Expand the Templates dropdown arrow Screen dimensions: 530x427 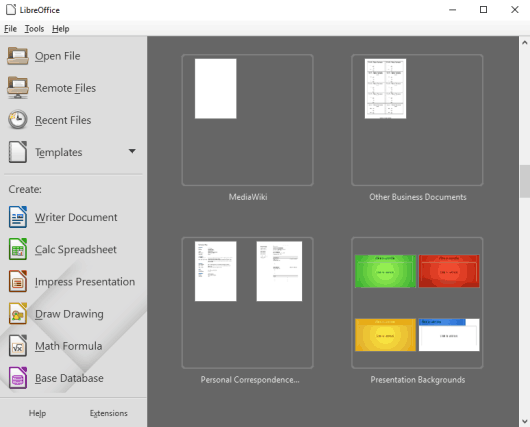point(132,151)
